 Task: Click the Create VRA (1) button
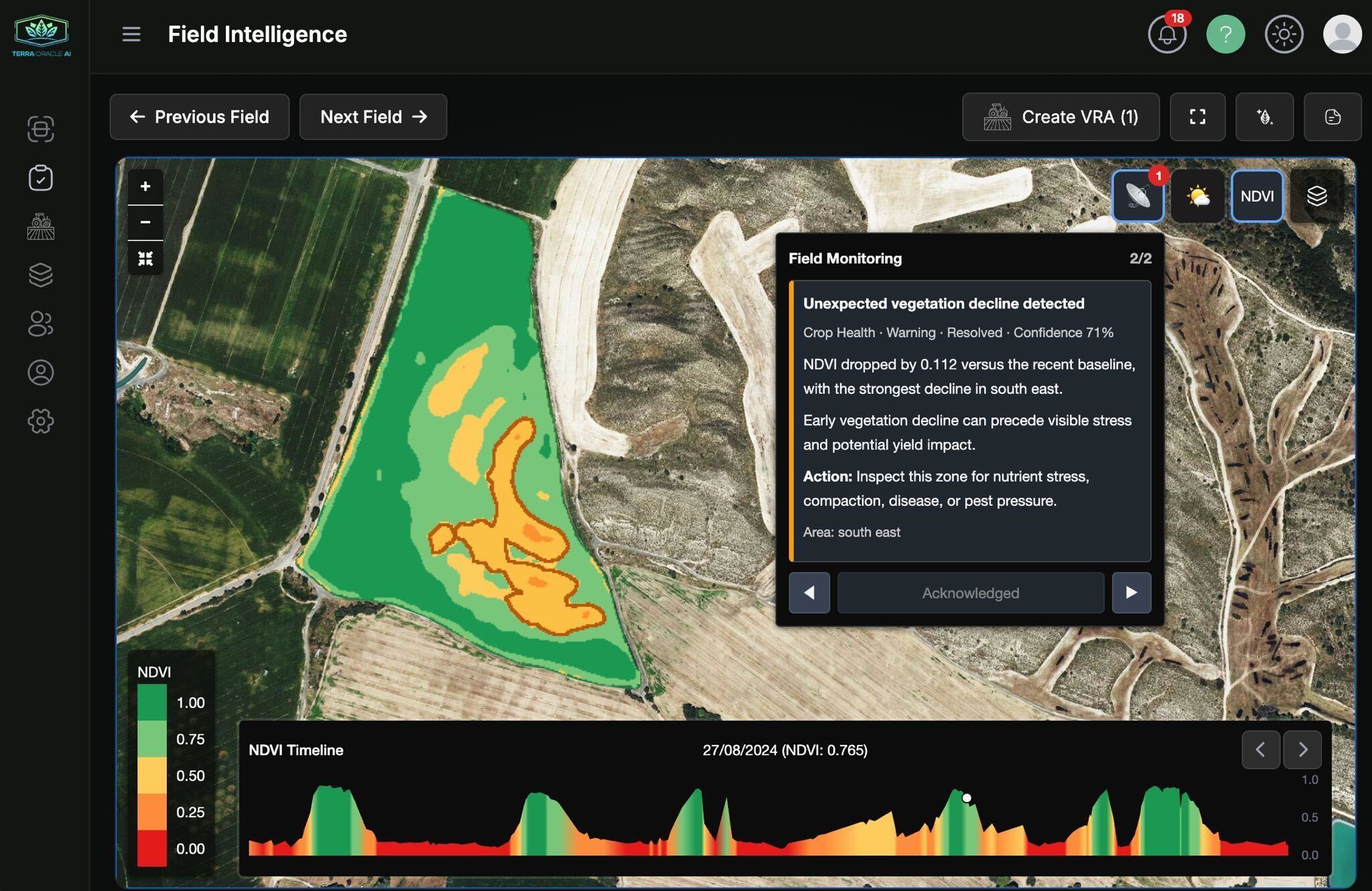(x=1061, y=117)
